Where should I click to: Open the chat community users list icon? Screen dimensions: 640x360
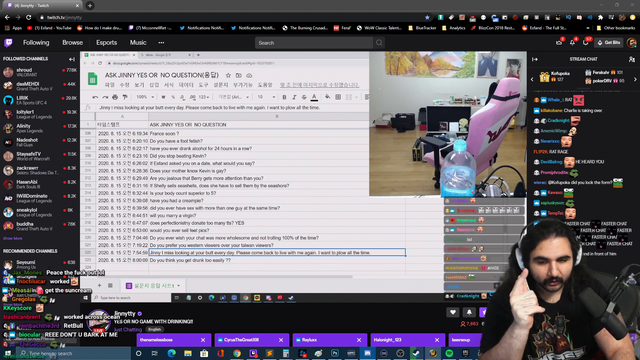pyautogui.click(x=632, y=59)
